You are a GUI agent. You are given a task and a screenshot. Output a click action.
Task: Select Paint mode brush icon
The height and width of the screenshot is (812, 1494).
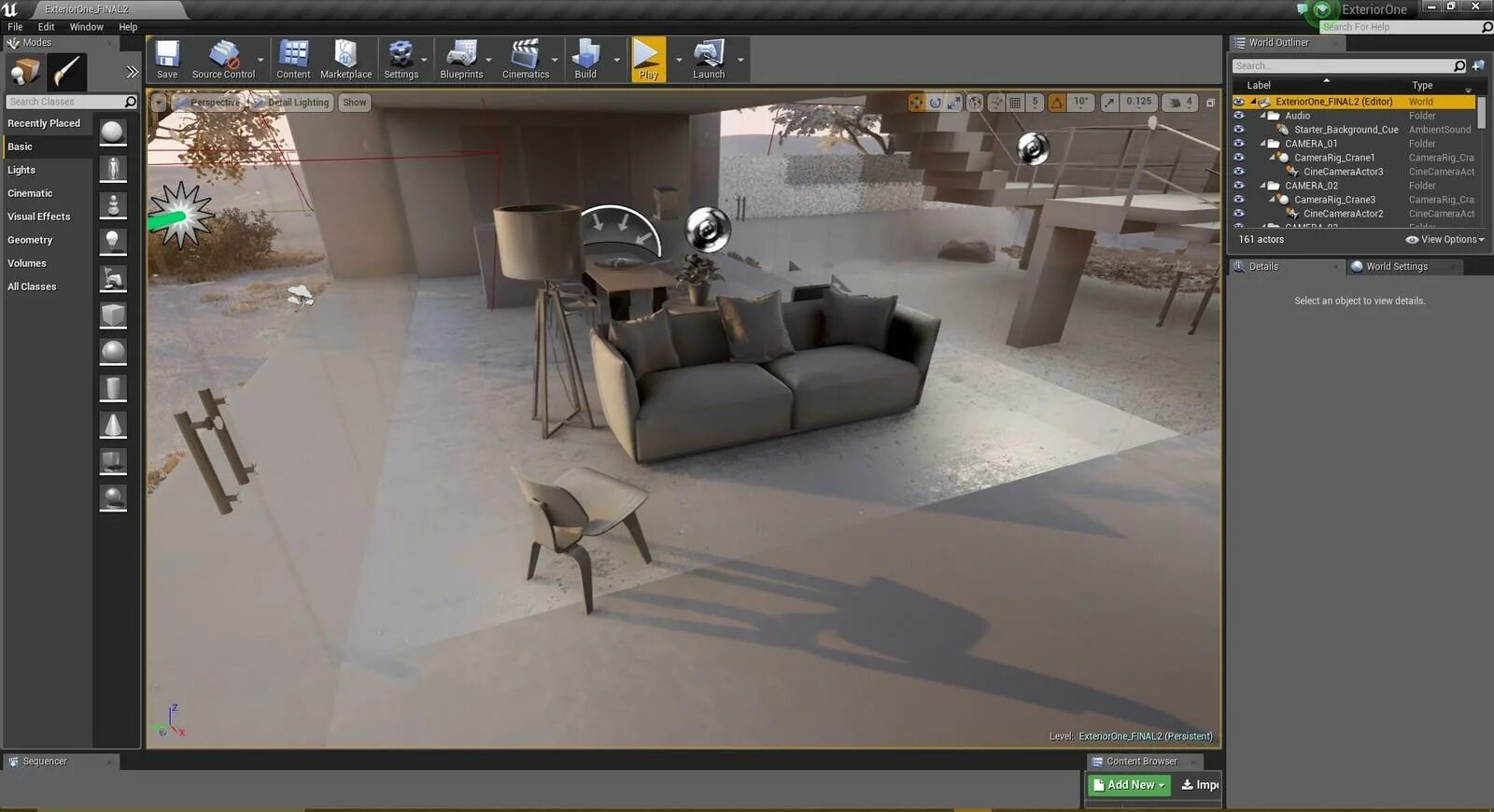67,72
